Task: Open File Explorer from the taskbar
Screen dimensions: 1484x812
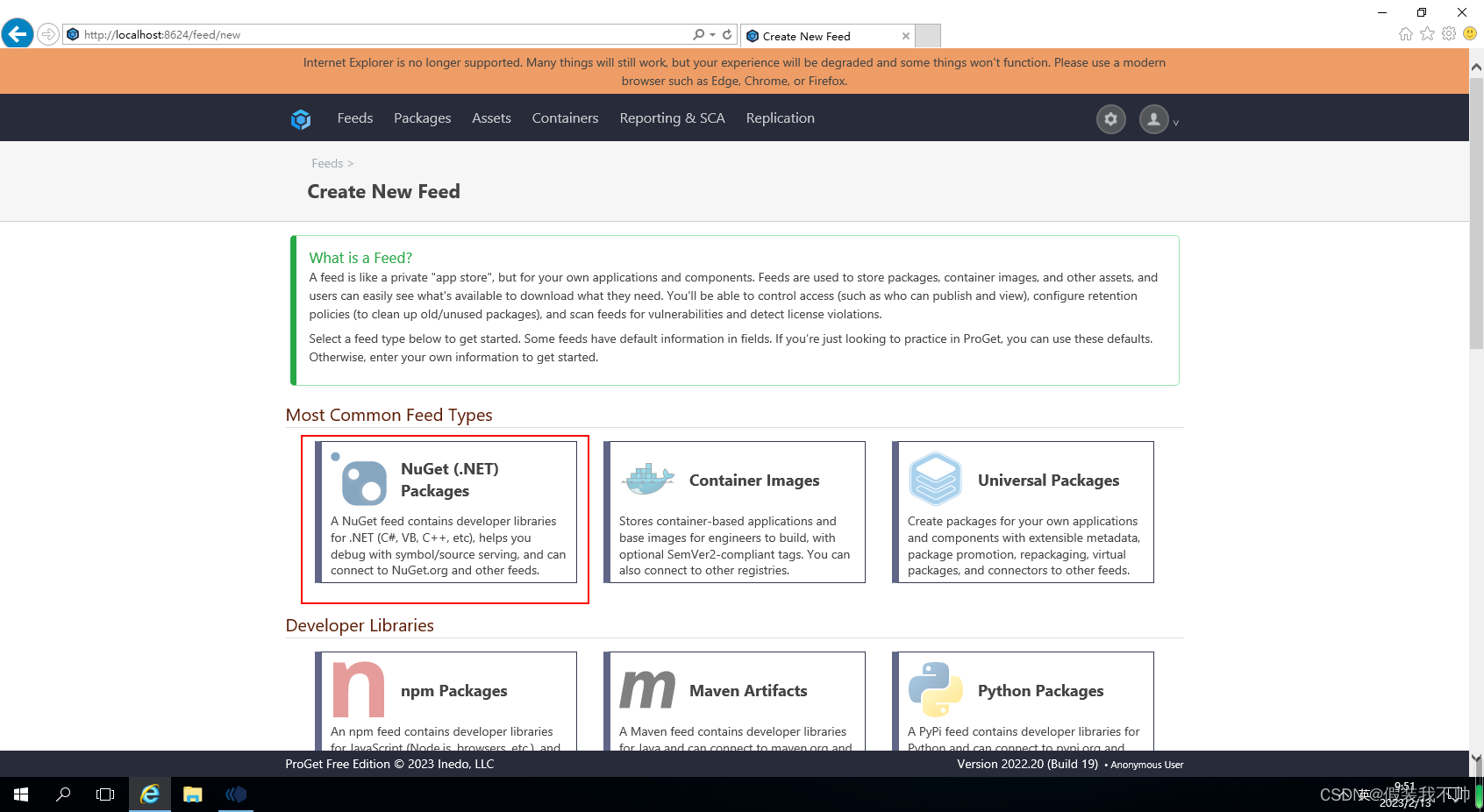Action: 193,794
